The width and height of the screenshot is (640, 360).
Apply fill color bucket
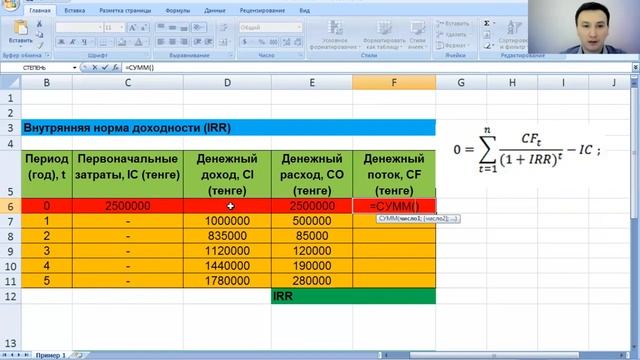coord(122,42)
